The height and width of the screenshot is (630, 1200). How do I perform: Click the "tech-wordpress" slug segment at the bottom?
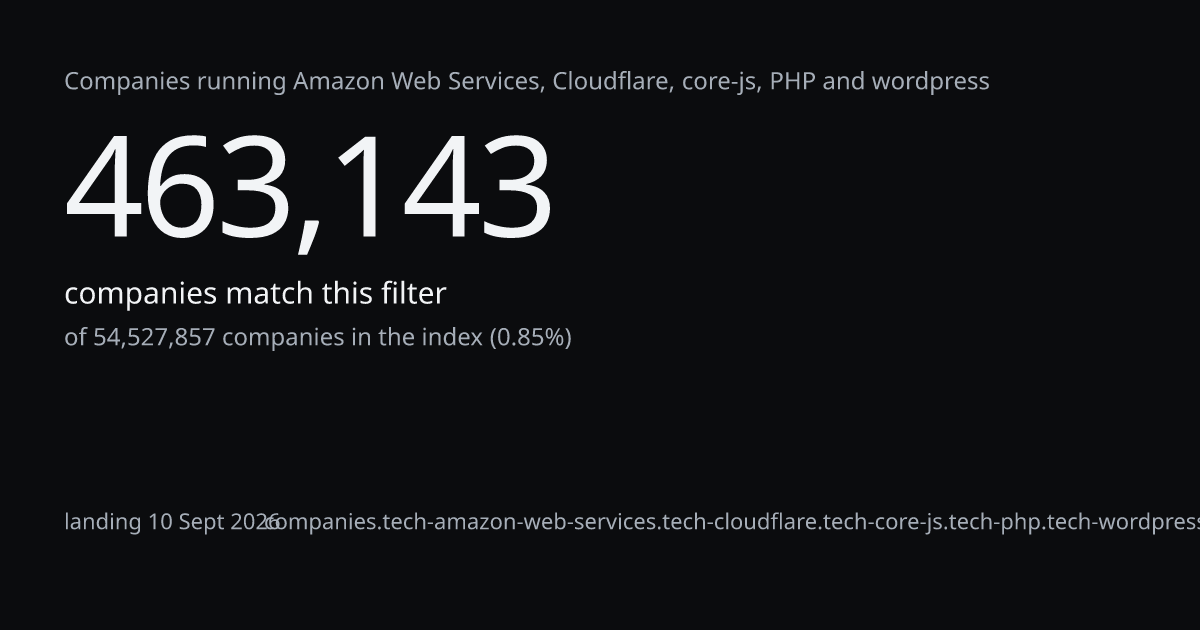(x=1122, y=522)
